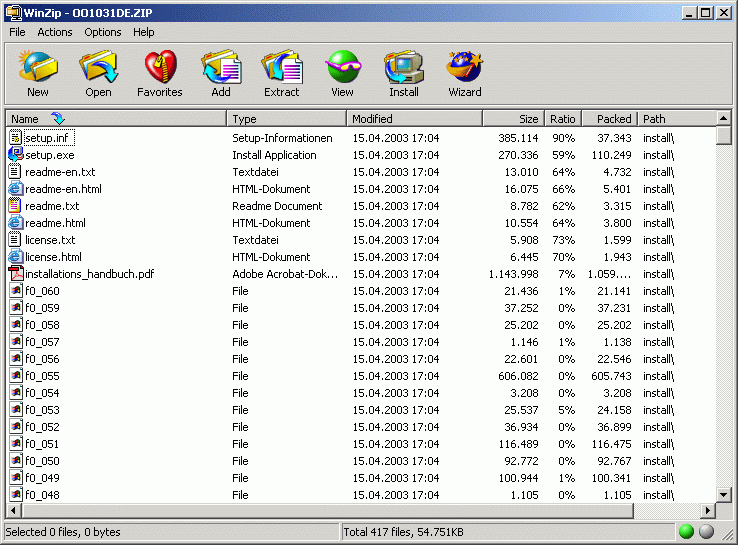
Task: Click the green status light indicator
Action: click(687, 532)
